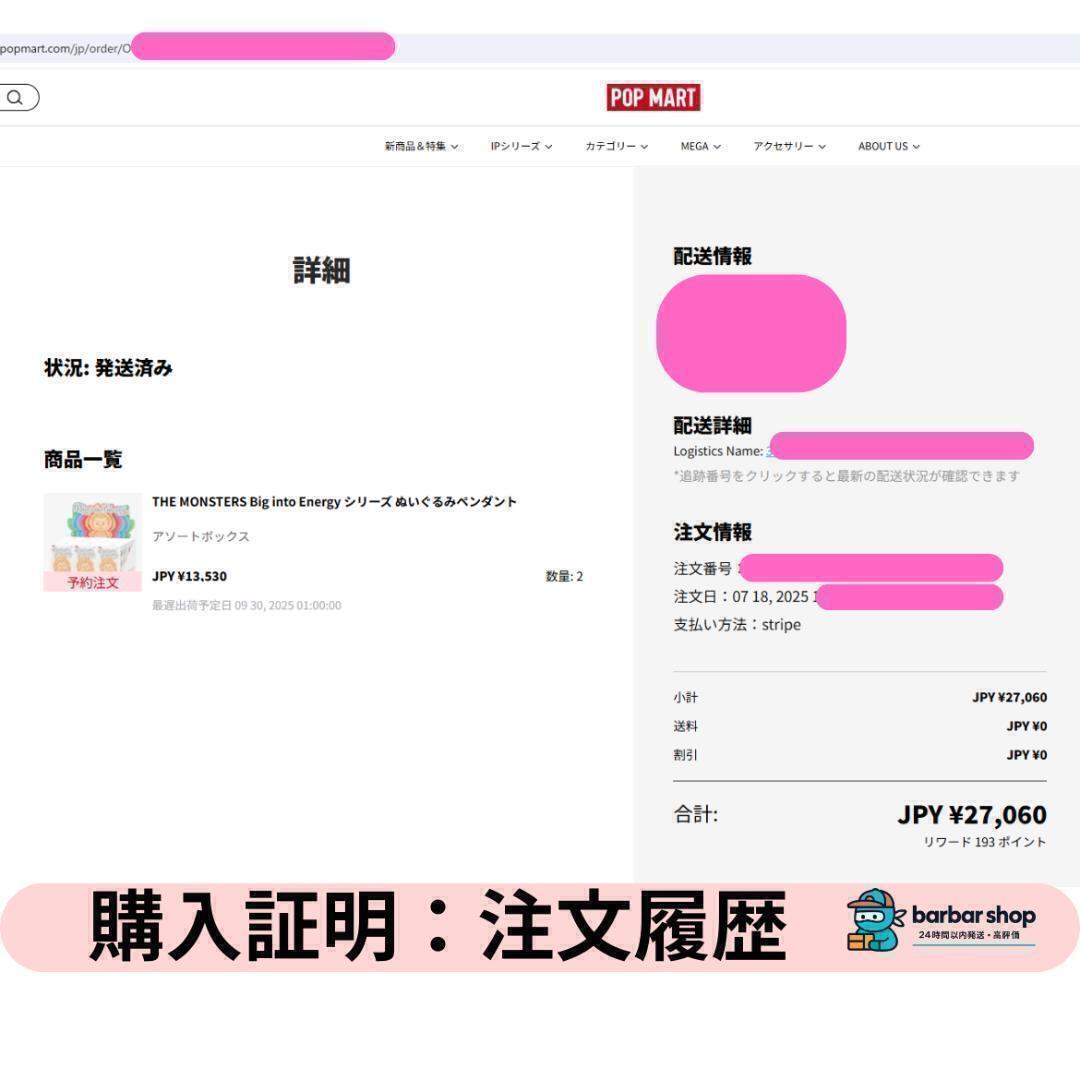Expand the ABOUT US menu
This screenshot has width=1080, height=1080.
889,146
